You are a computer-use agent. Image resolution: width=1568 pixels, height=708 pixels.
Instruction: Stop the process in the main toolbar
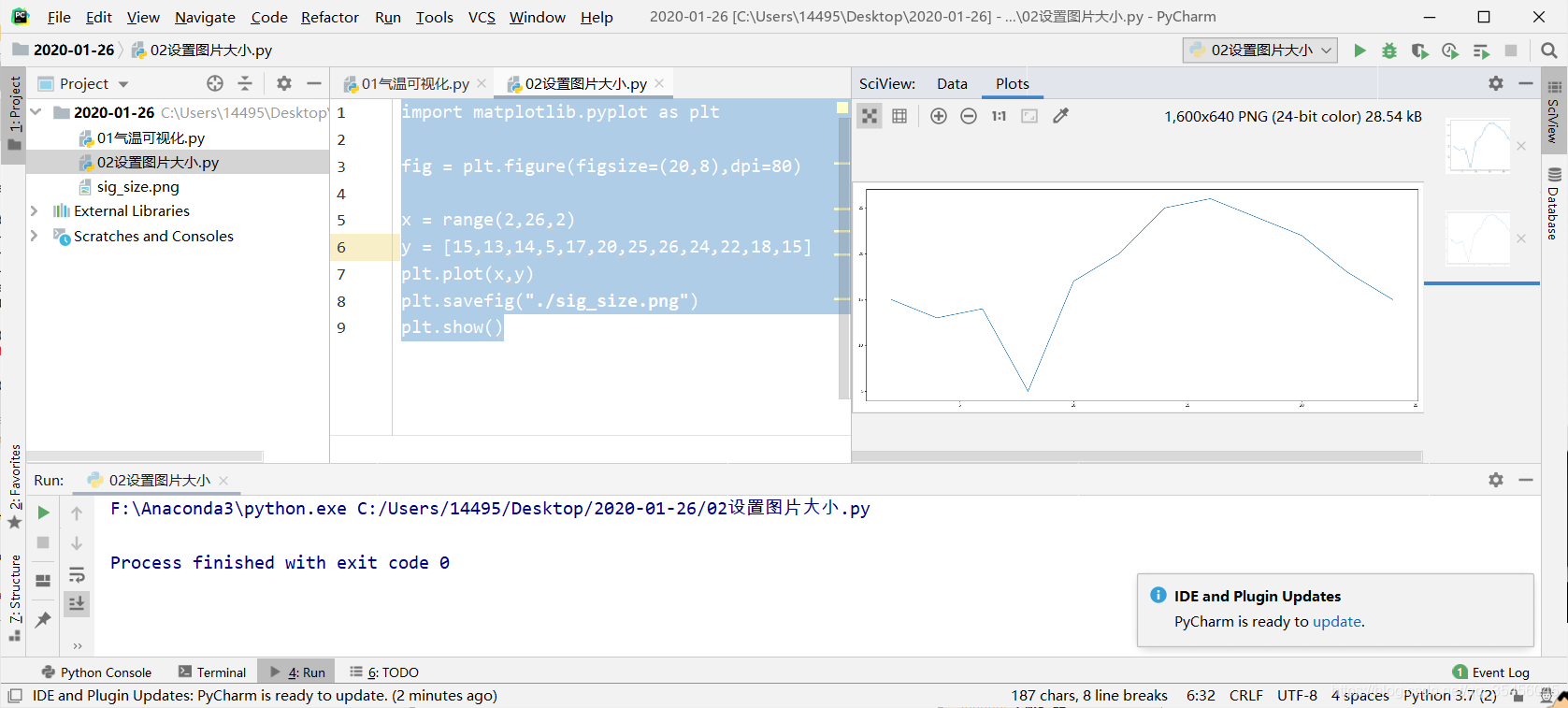(x=1511, y=51)
